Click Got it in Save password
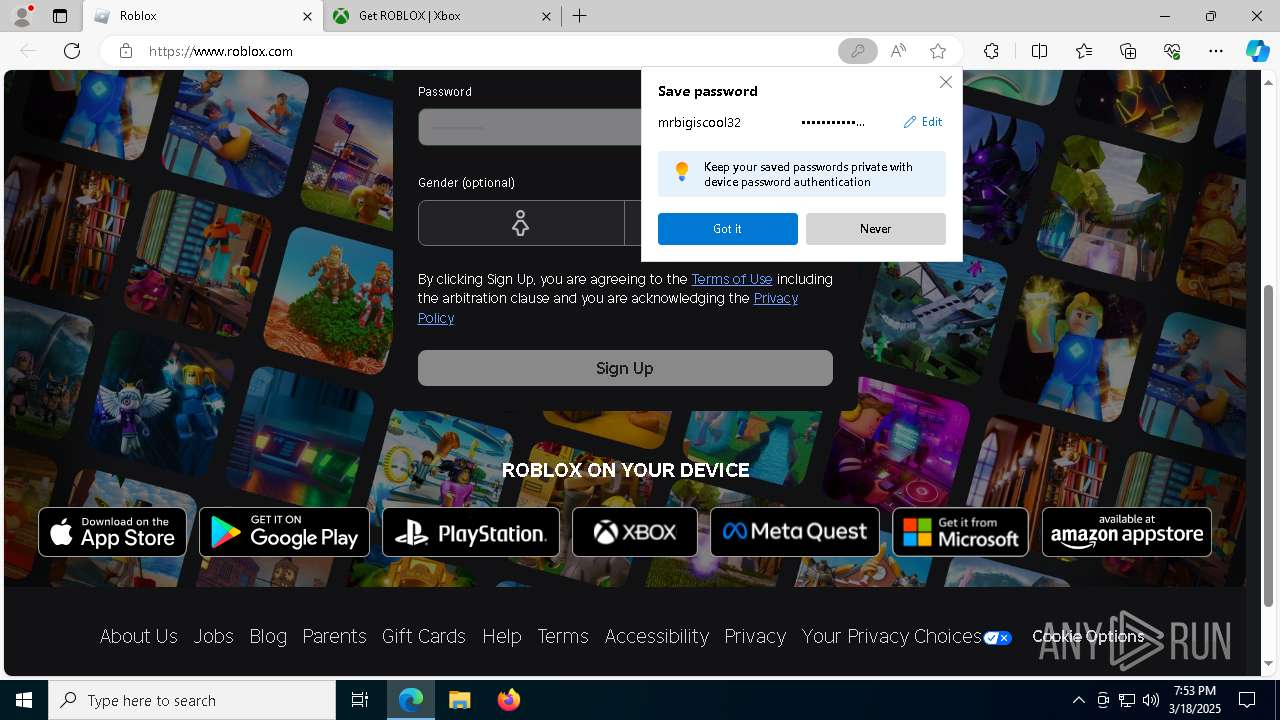 (x=727, y=229)
